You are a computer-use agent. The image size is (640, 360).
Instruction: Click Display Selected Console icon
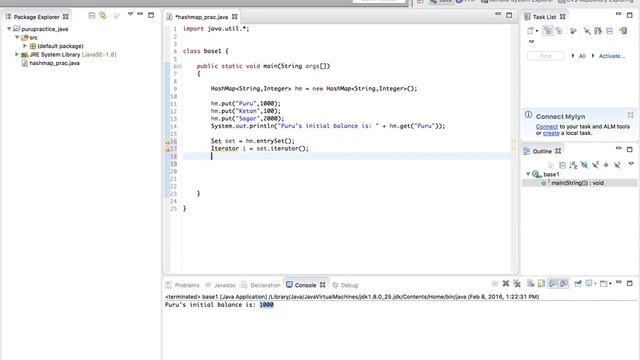589,284
